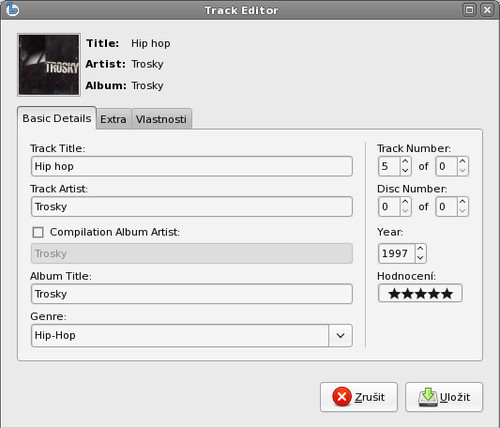Screen dimensions: 500x428
Task: Increase the Disc Number up arrow
Action: [x=405, y=202]
